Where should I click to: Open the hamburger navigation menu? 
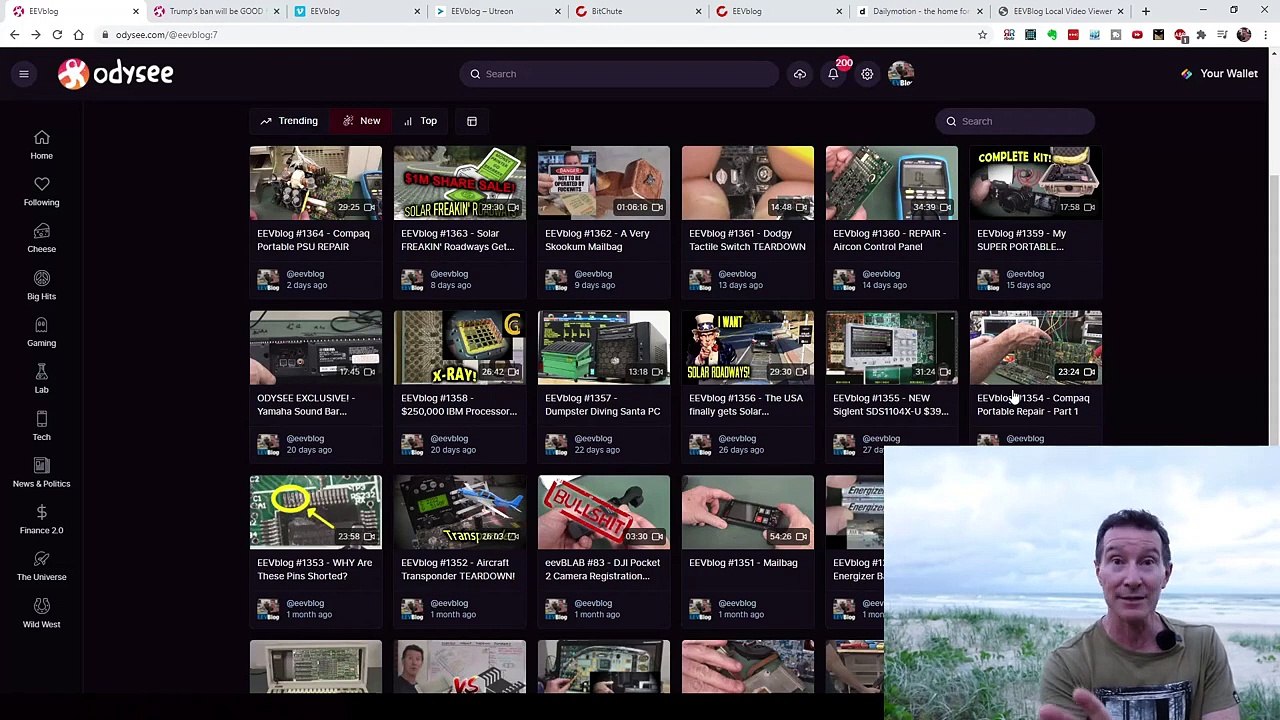pos(24,73)
